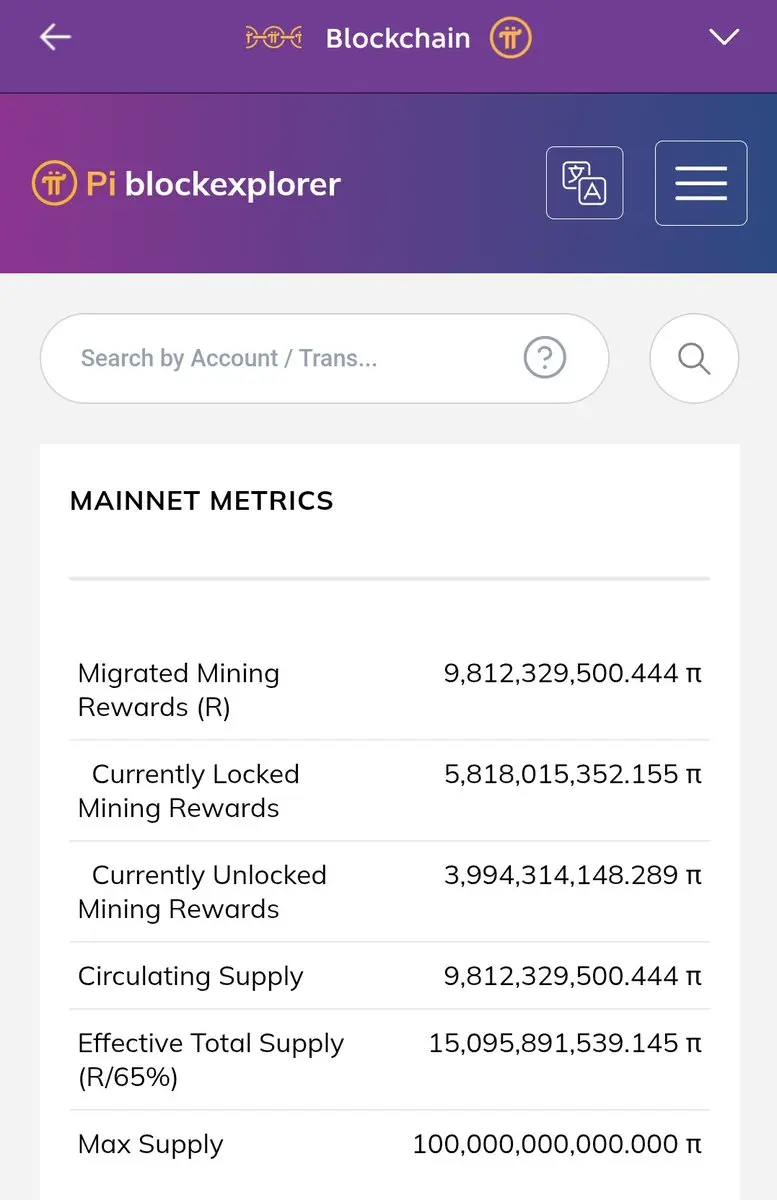Screen dimensions: 777x1200
Task: Select value 100,000,000,000.000 π
Action: click(558, 1144)
